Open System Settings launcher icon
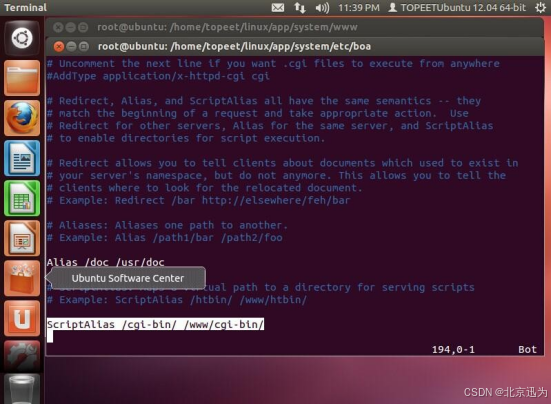Viewport: 552px width, 404px height. (x=22, y=356)
